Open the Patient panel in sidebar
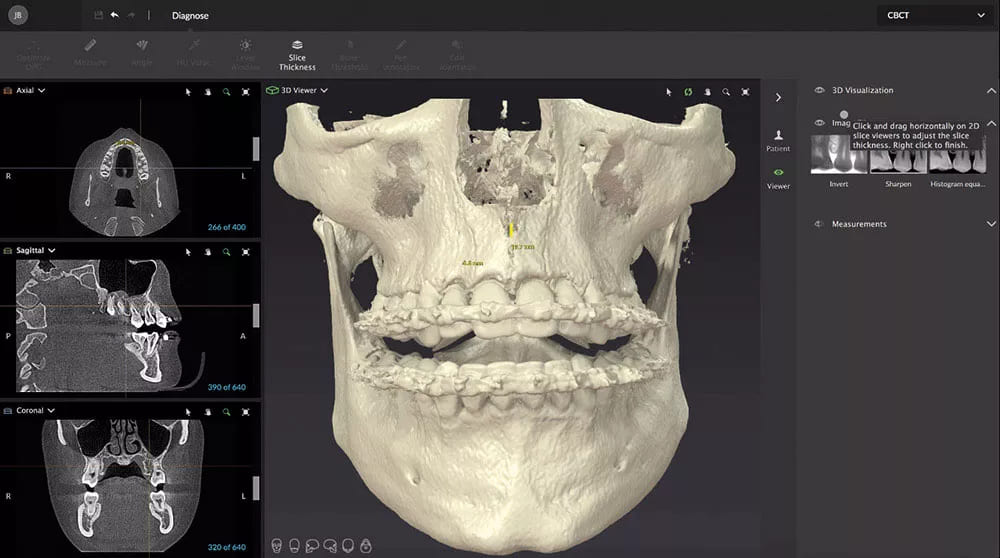This screenshot has width=1000, height=558. pyautogui.click(x=778, y=140)
